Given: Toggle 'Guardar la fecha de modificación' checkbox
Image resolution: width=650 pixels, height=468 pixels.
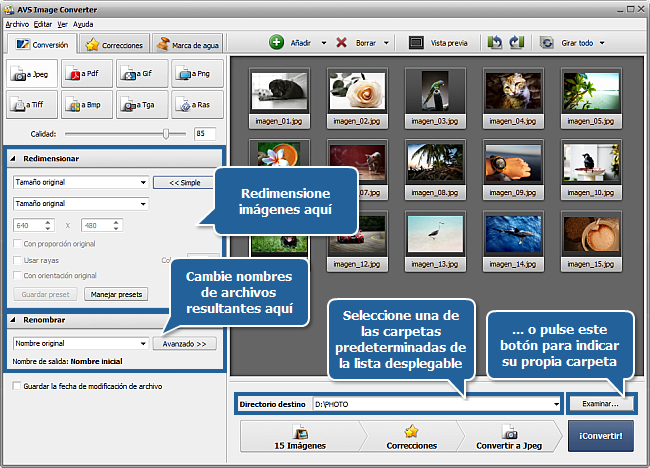Looking at the screenshot, I should tap(16, 386).
